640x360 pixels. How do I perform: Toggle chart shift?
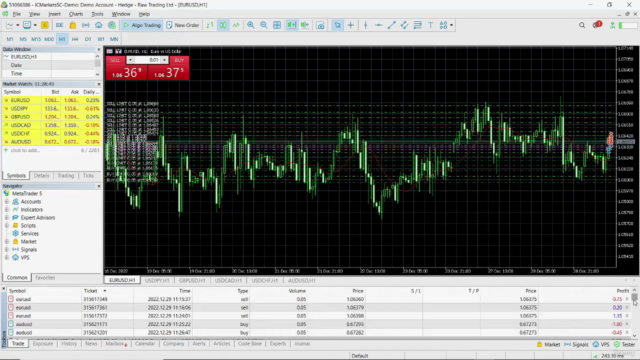click(305, 25)
